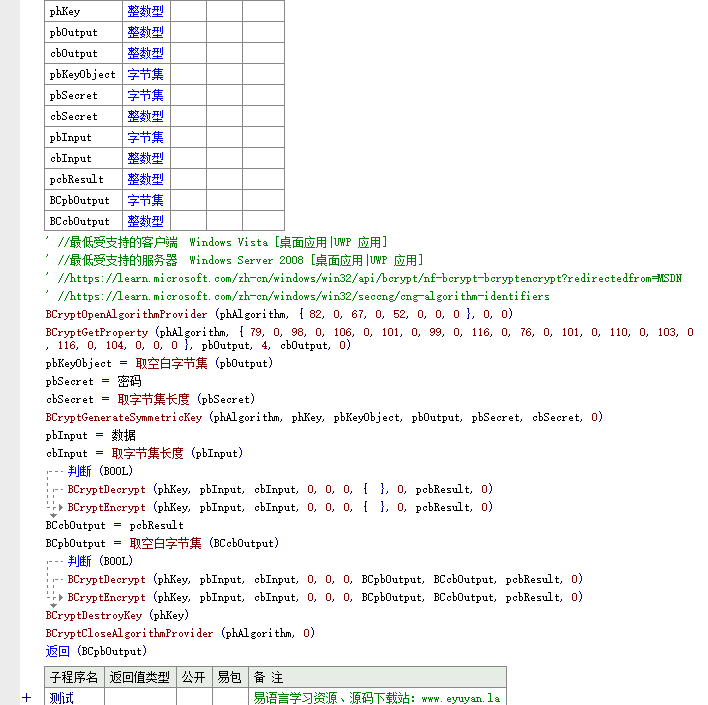Viewport: 708px width, 705px height.
Task: Click the pbKeyObject = 取空白字节集 line
Action: coord(159,363)
